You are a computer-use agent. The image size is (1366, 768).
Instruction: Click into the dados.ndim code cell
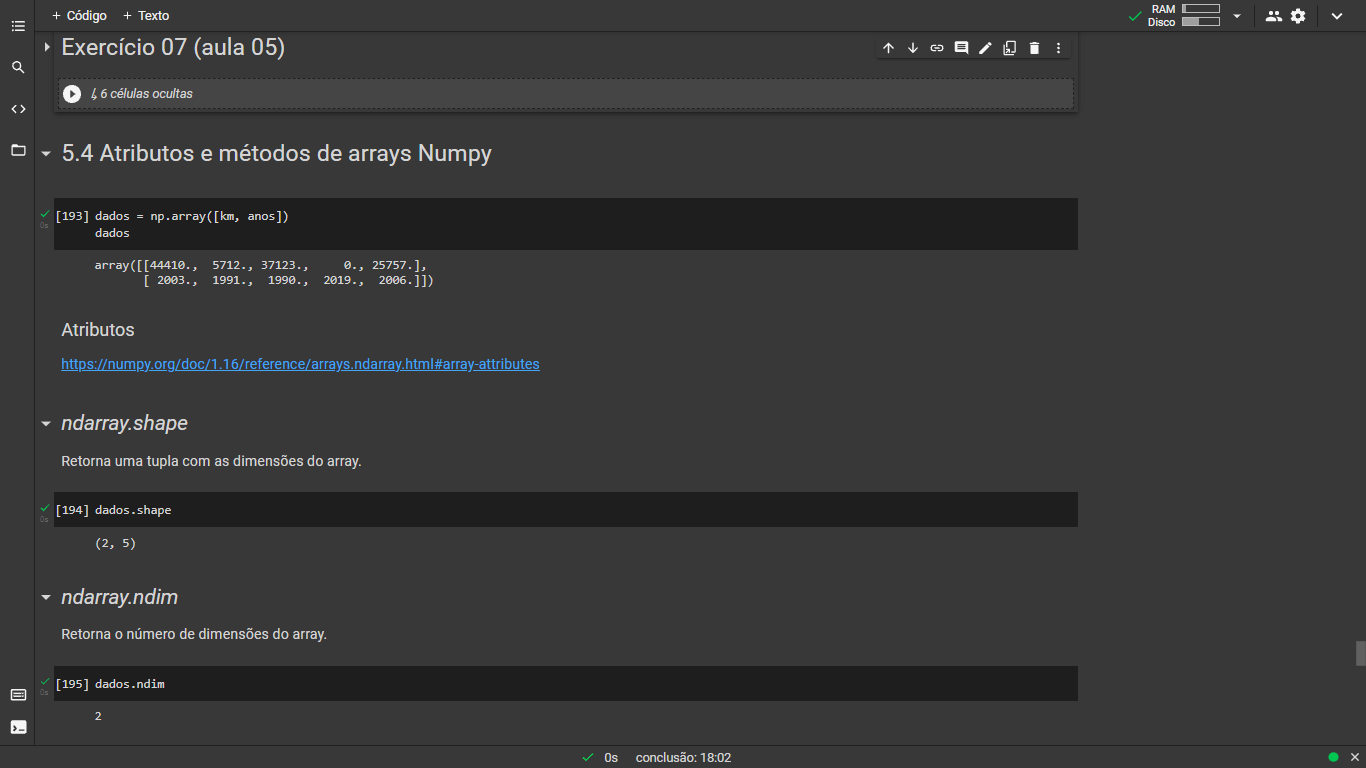point(585,684)
